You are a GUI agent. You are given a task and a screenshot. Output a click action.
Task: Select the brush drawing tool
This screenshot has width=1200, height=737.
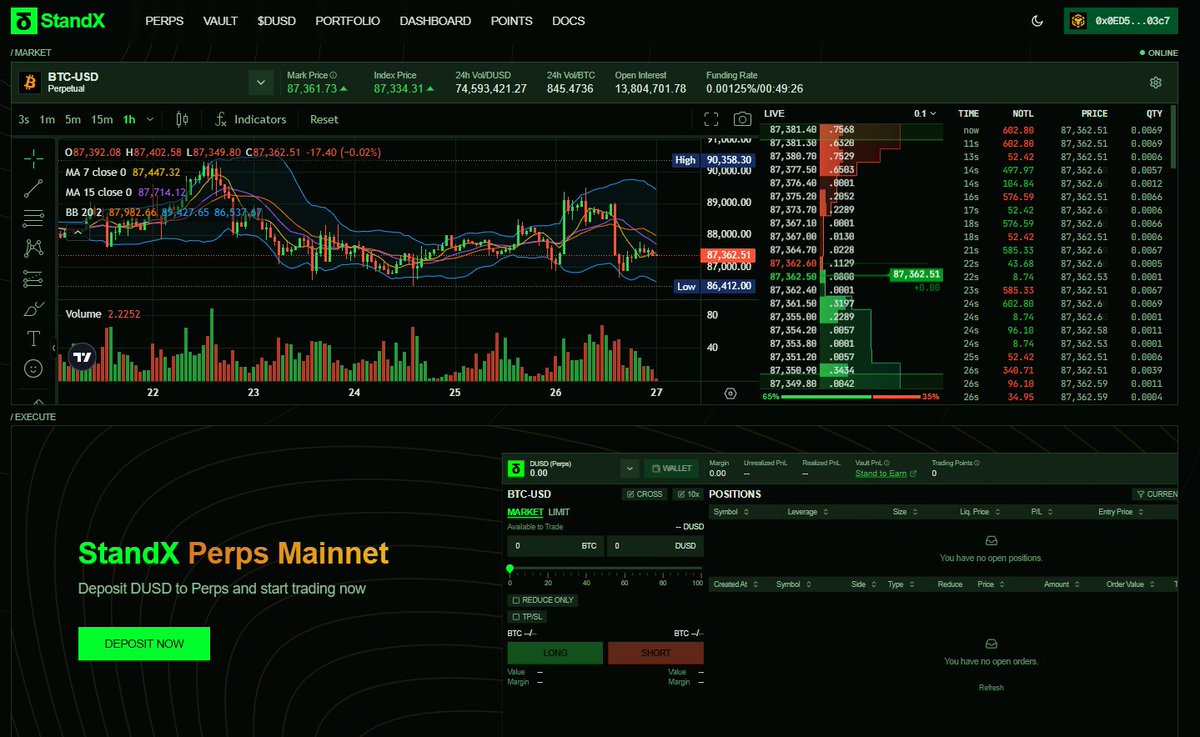33,308
